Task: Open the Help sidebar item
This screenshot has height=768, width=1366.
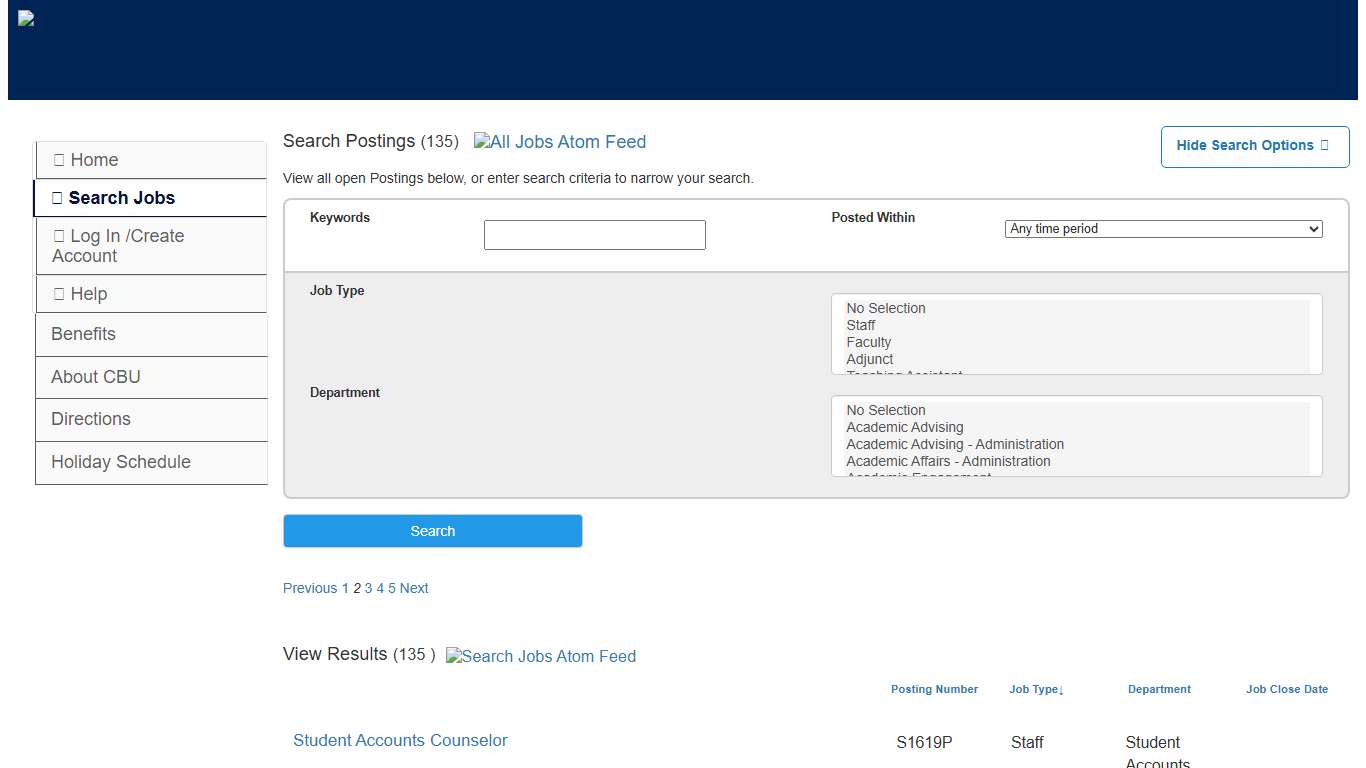Action: click(x=88, y=294)
